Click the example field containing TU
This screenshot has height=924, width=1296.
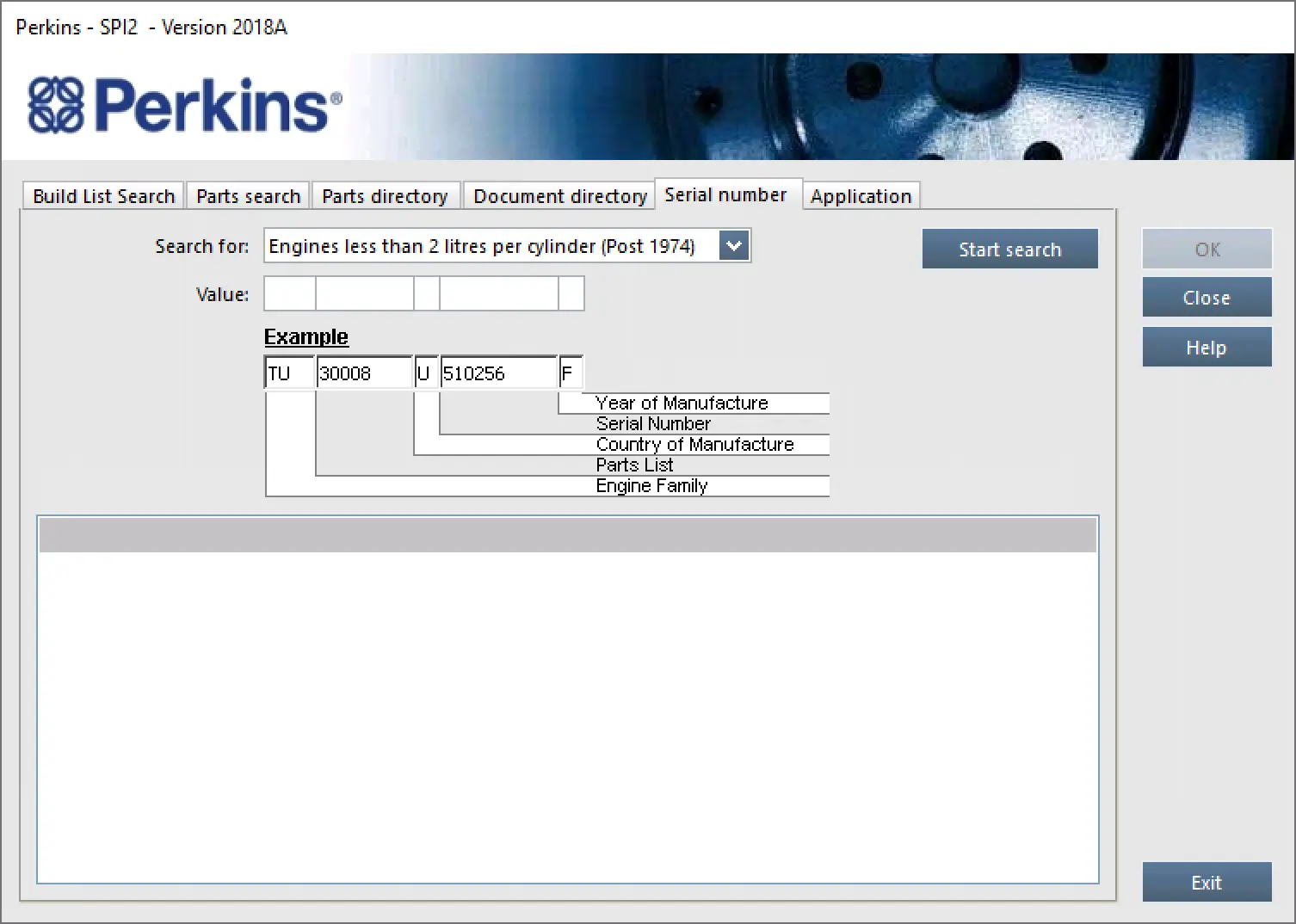click(x=290, y=373)
